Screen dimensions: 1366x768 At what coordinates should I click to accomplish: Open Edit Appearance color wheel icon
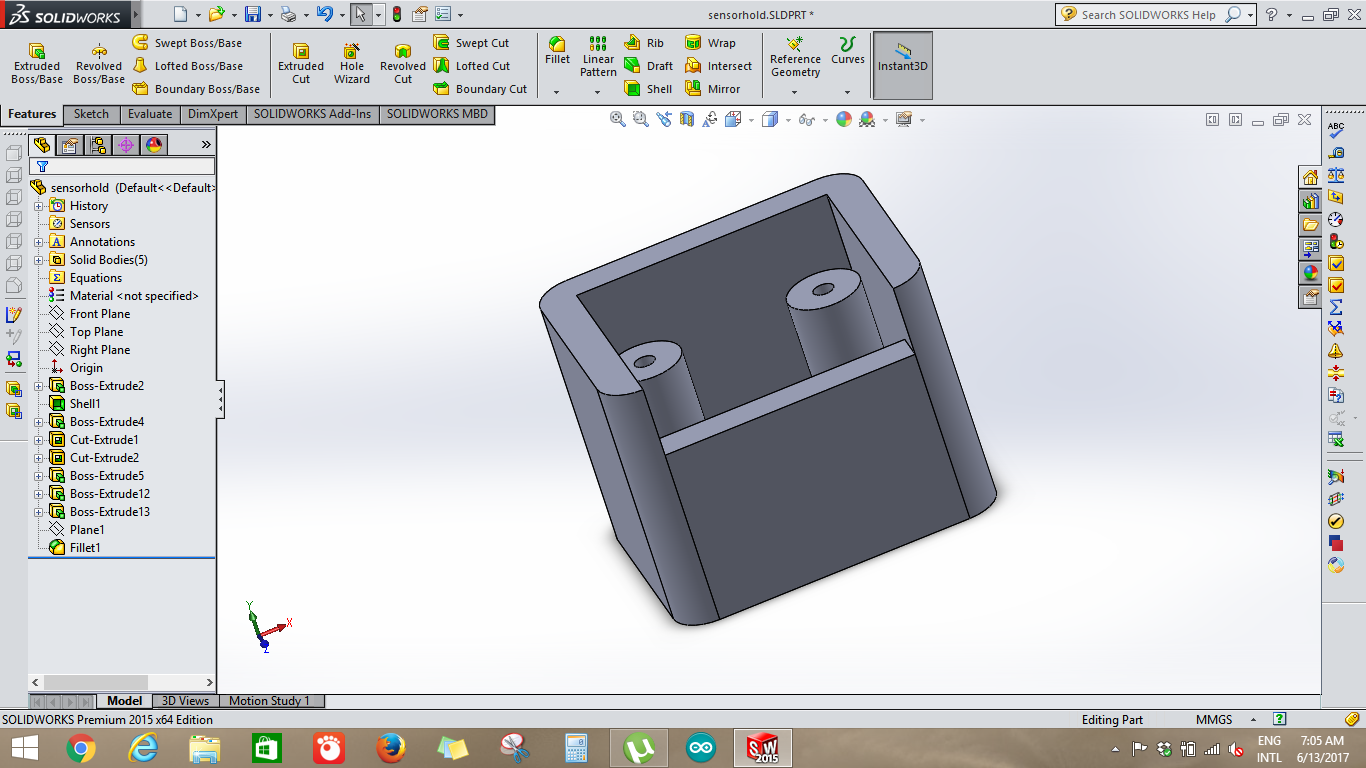tap(844, 119)
